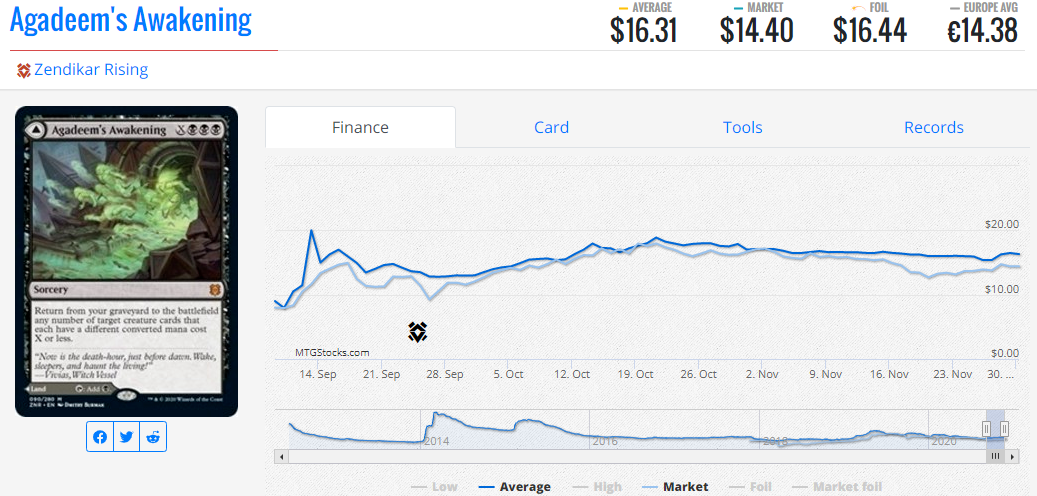The width and height of the screenshot is (1037, 496).
Task: Hide the Market price line
Action: pyautogui.click(x=674, y=487)
